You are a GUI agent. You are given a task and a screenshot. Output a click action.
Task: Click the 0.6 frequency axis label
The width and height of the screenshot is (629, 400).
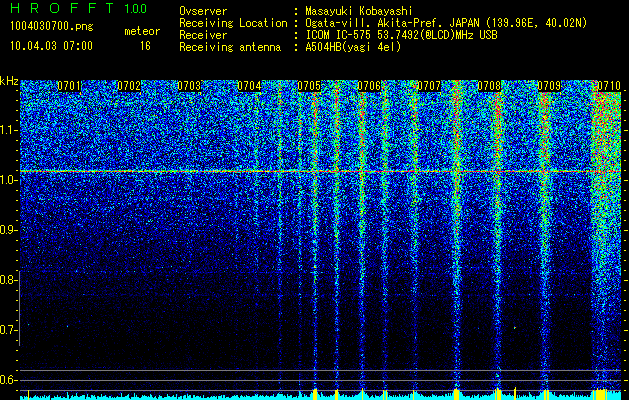(8, 380)
